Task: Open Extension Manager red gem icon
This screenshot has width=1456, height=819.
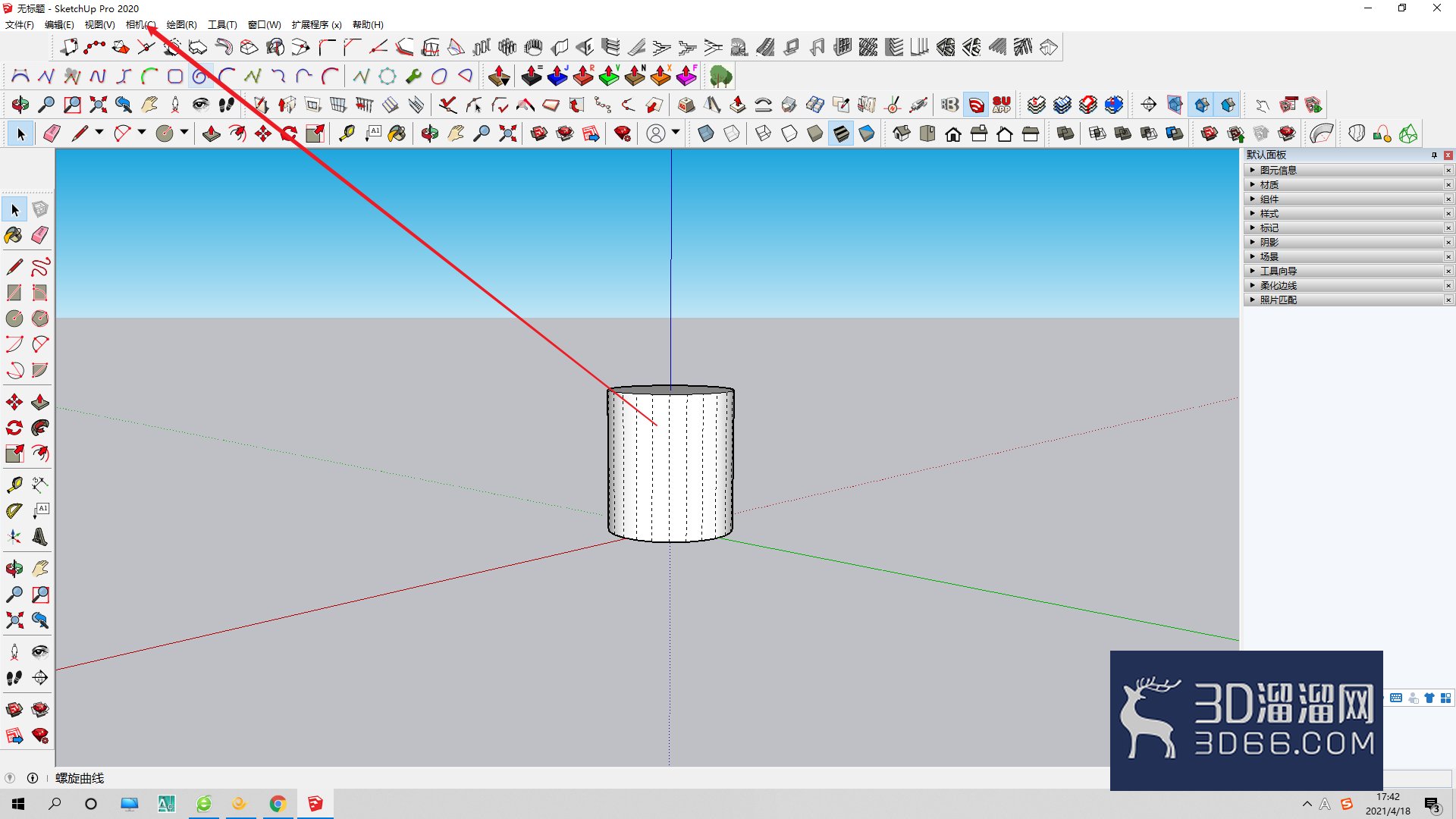Action: (x=623, y=134)
